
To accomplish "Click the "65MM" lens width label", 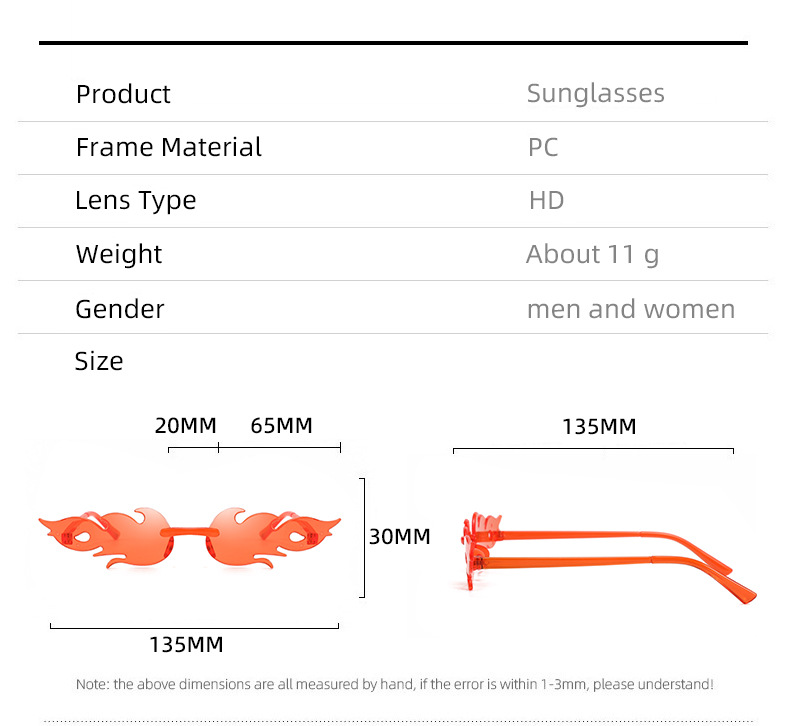I will pyautogui.click(x=281, y=426).
